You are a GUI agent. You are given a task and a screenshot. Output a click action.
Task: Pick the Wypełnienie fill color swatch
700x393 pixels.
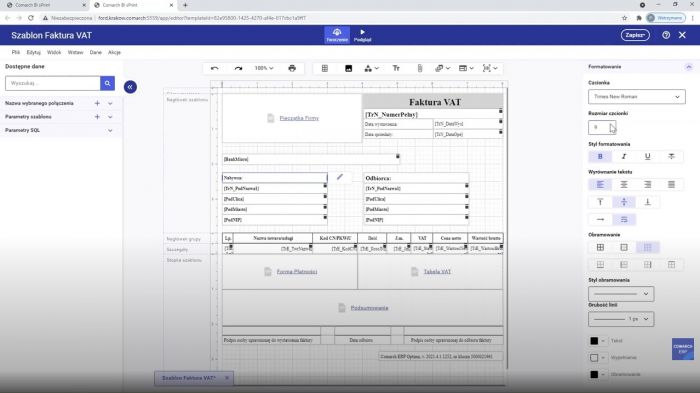594,358
